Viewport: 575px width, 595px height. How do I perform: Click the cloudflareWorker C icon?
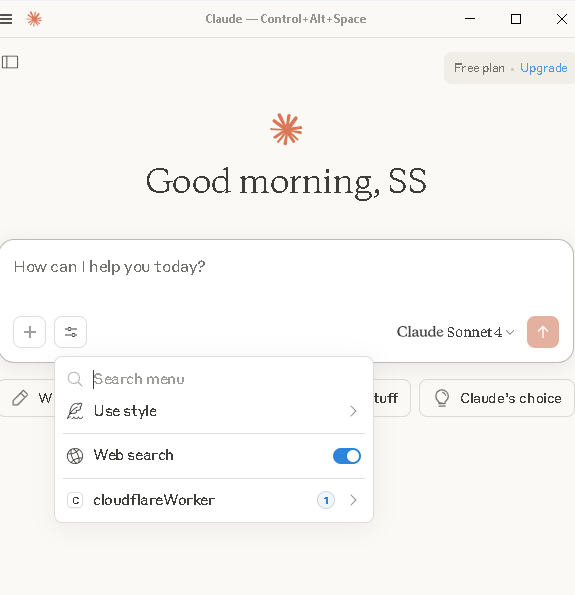[75, 500]
